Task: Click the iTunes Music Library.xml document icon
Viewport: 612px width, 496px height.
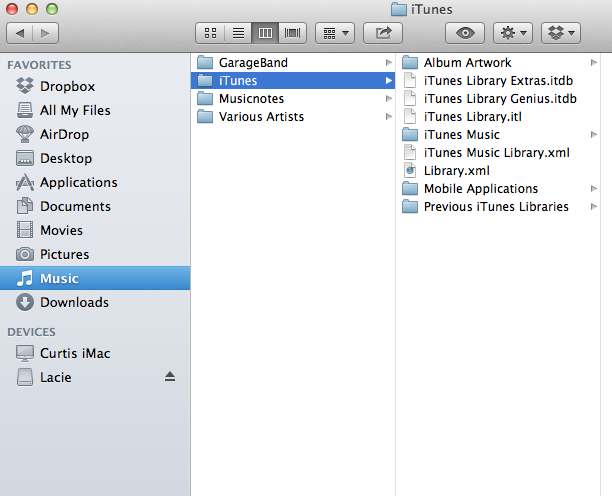Action: 410,152
